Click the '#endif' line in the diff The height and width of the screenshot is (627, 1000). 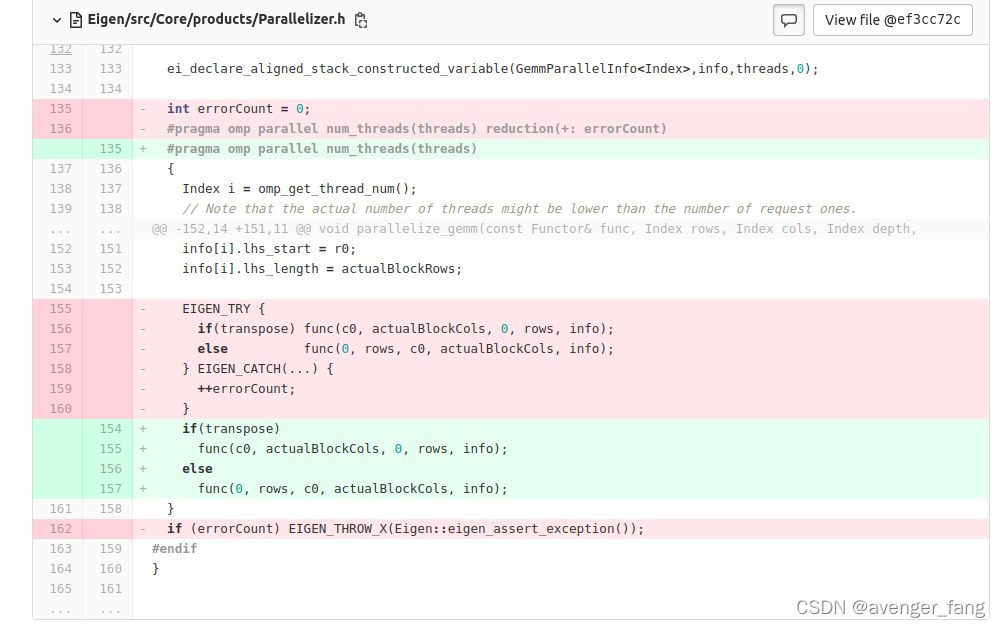click(x=172, y=548)
